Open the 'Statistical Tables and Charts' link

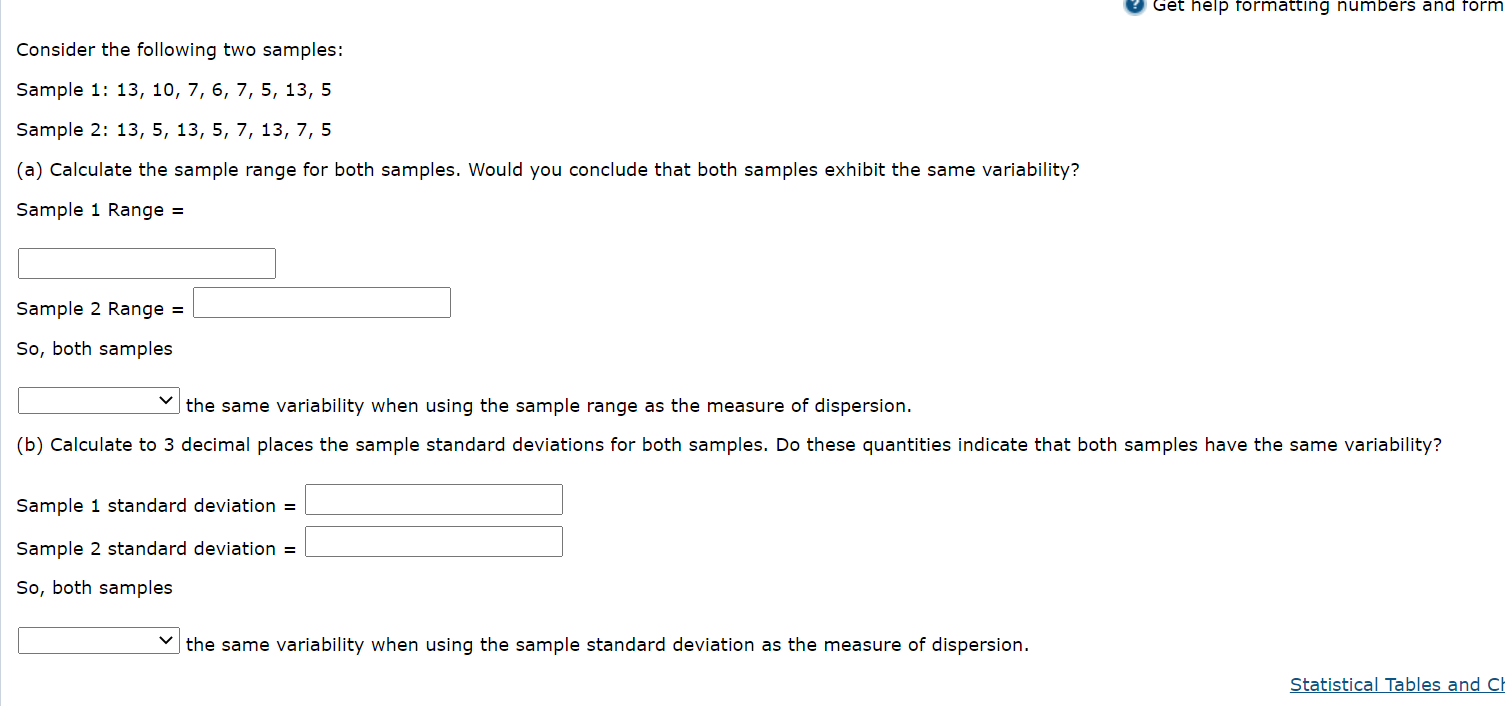pyautogui.click(x=1395, y=684)
